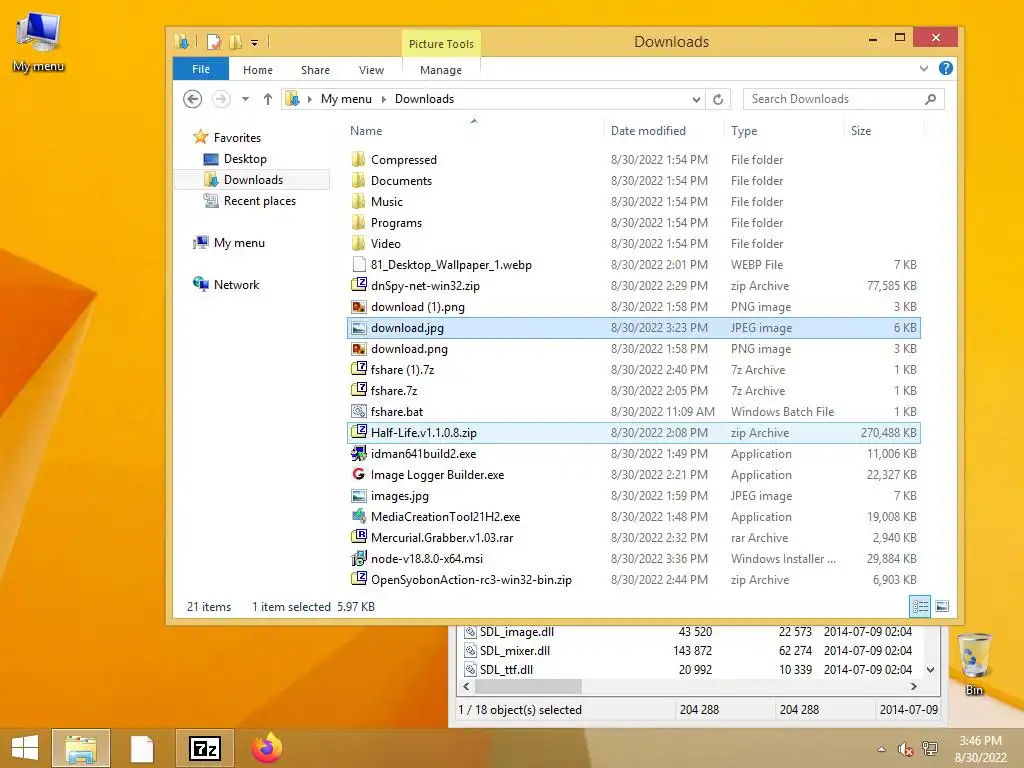The image size is (1024, 768).
Task: Select file name OpenSyobonAction-rc3-win32-bin.zip
Action: tap(471, 580)
